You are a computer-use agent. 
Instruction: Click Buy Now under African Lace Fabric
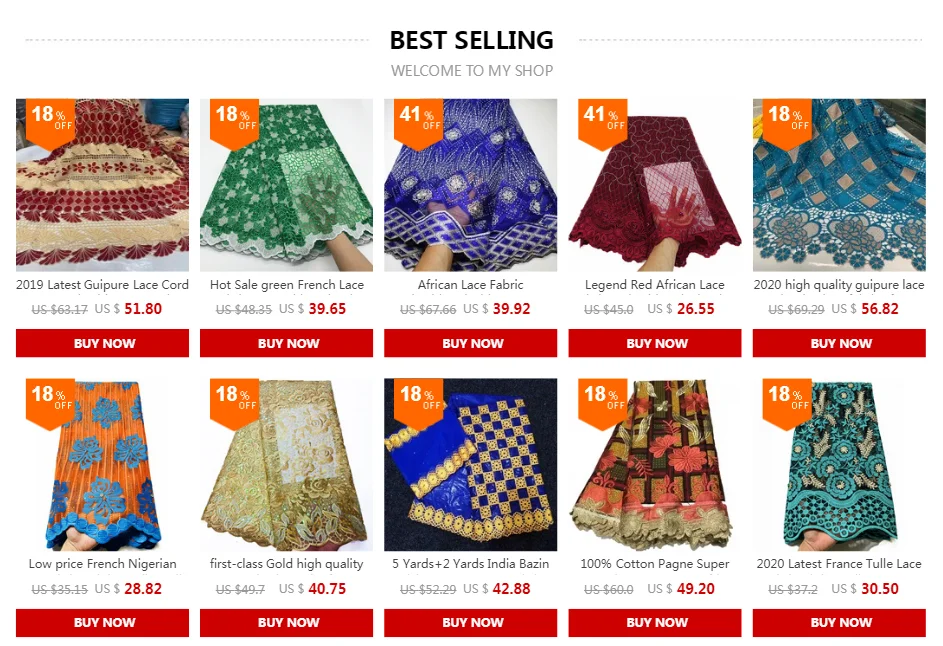(471, 343)
